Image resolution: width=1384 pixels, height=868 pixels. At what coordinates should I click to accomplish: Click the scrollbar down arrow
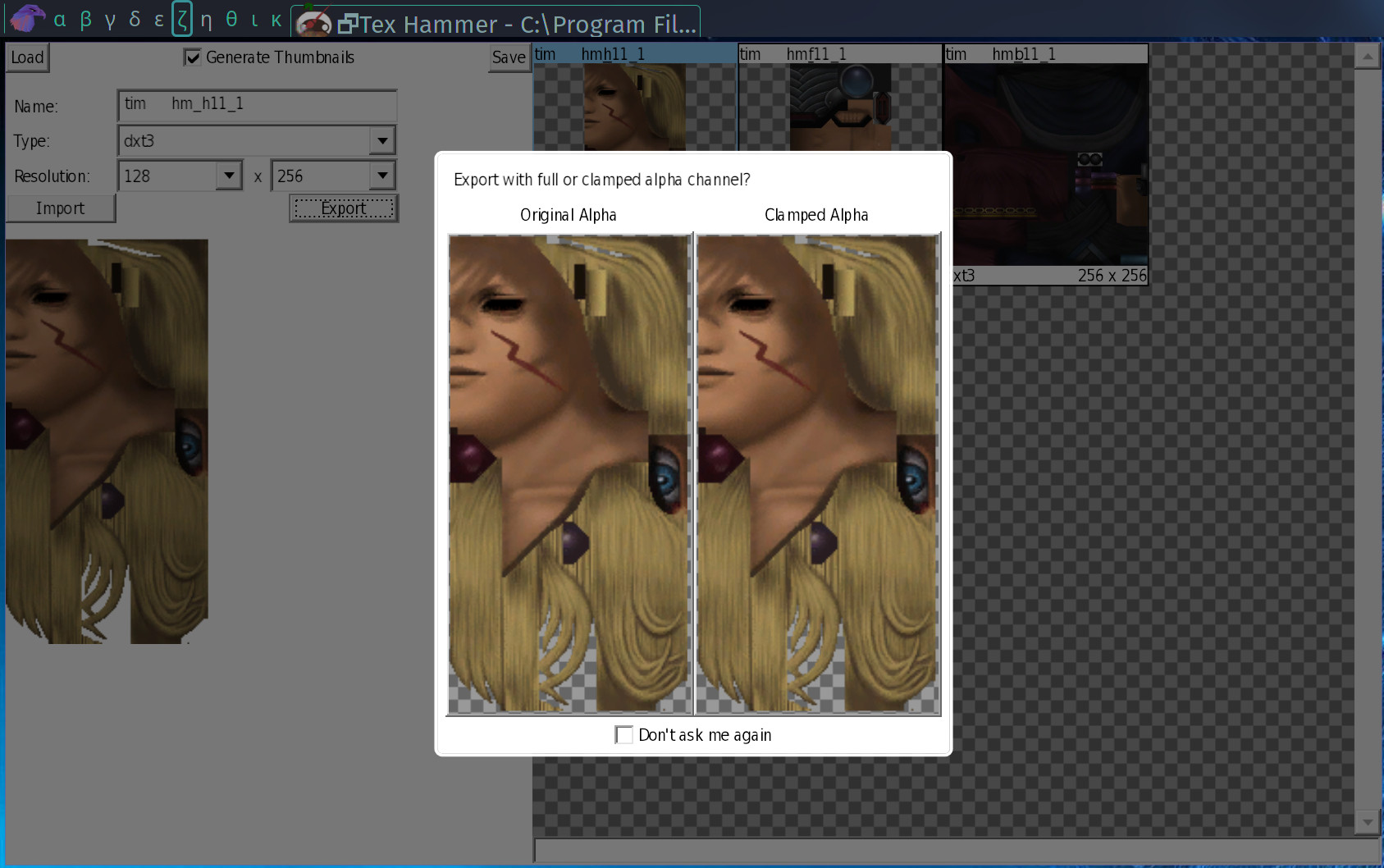coord(1367,821)
